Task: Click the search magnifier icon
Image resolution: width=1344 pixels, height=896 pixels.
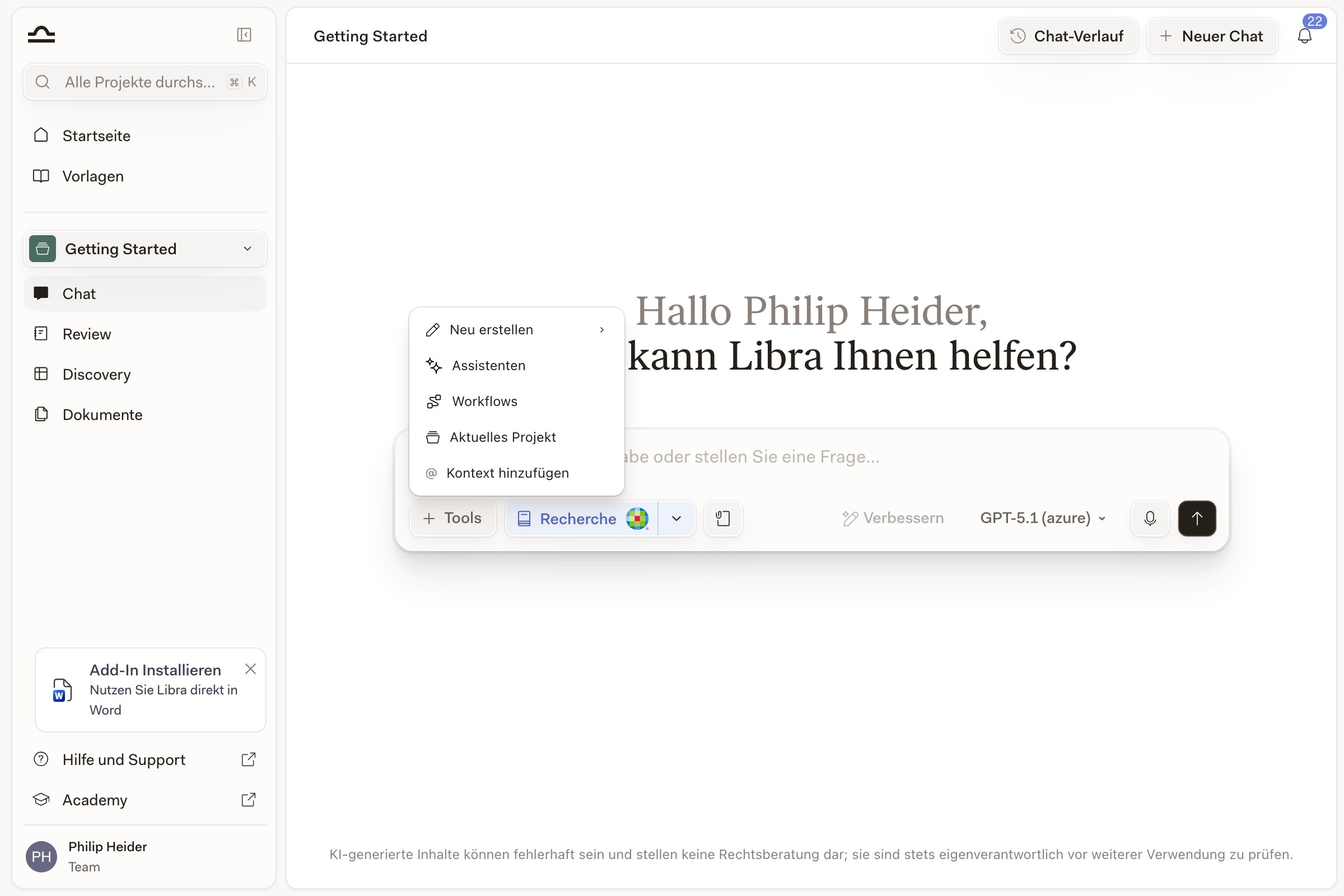Action: click(x=43, y=82)
